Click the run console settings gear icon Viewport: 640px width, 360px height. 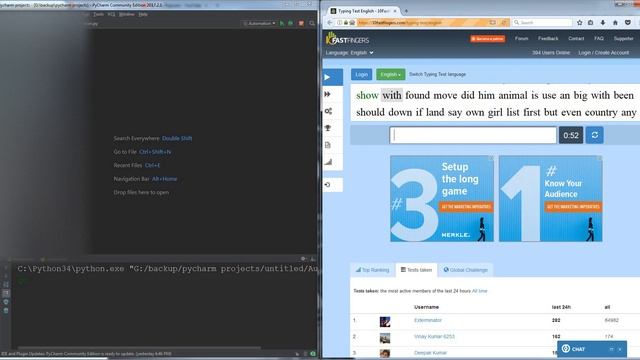303,259
